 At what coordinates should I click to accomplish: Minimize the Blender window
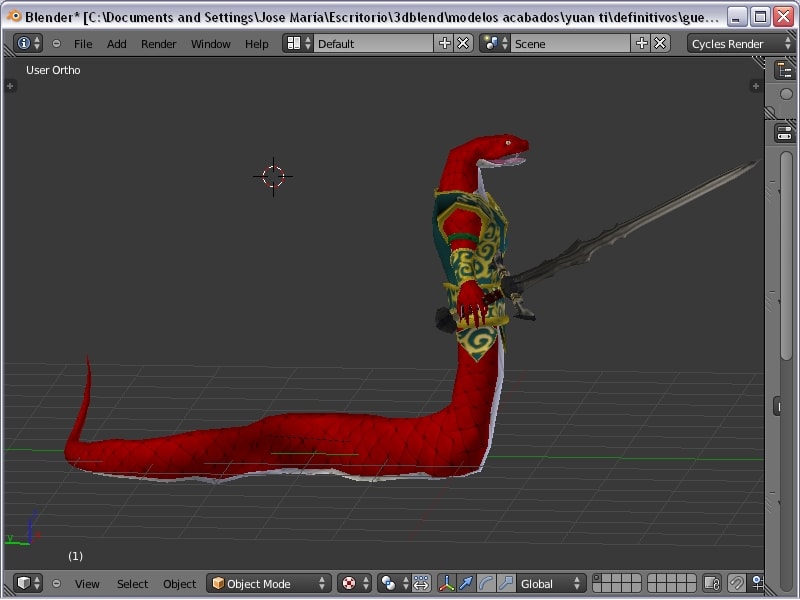[736, 17]
